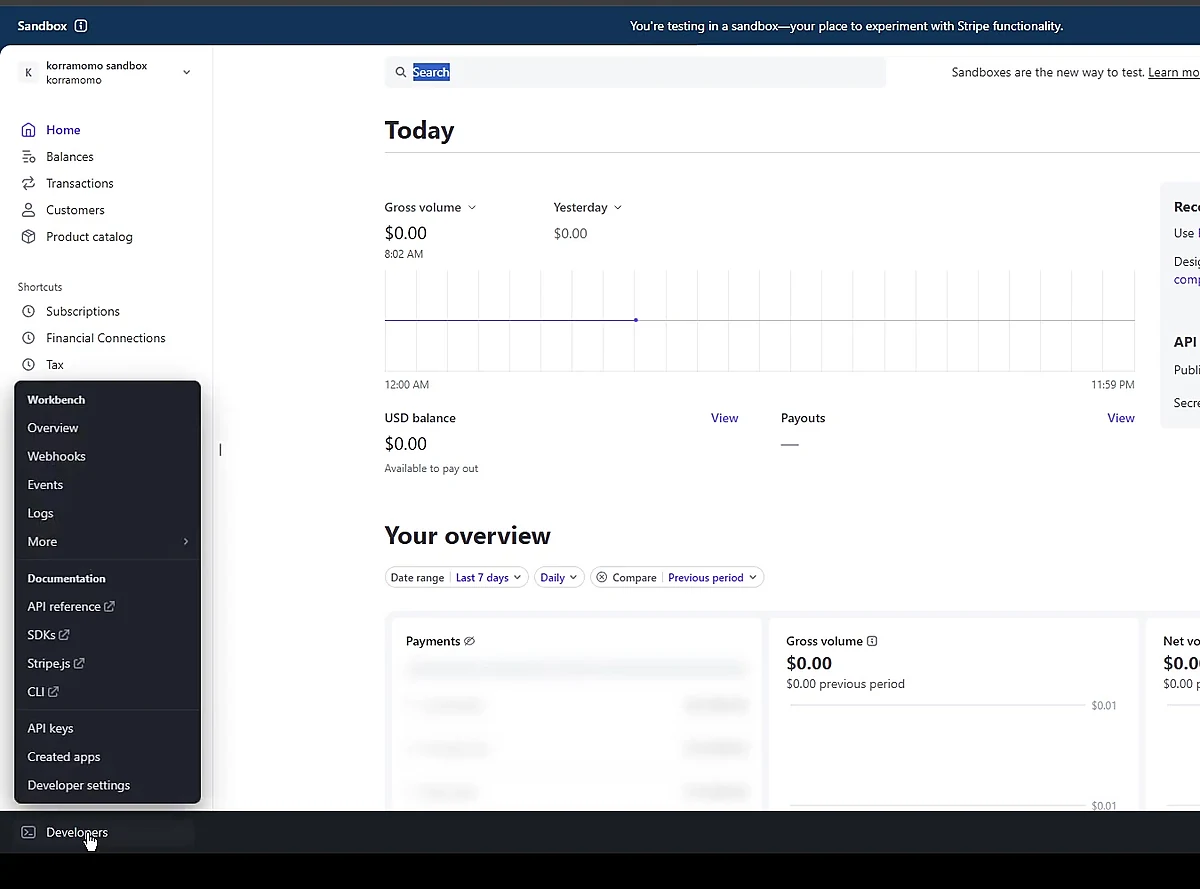Screen dimensions: 1200x889
Task: Click View link for USD balance
Action: [724, 418]
